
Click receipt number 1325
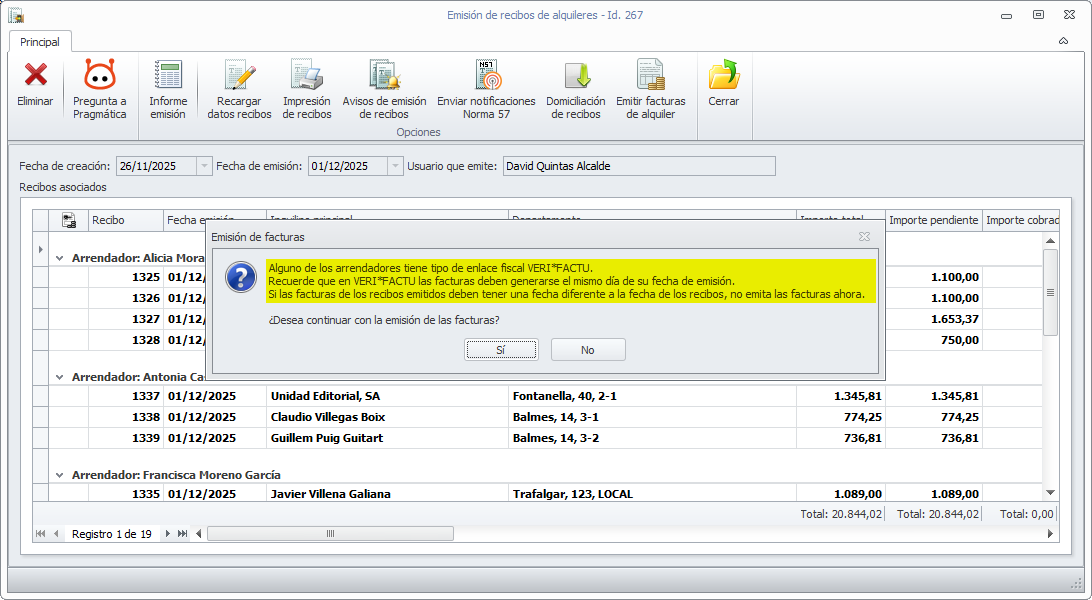click(x=146, y=277)
